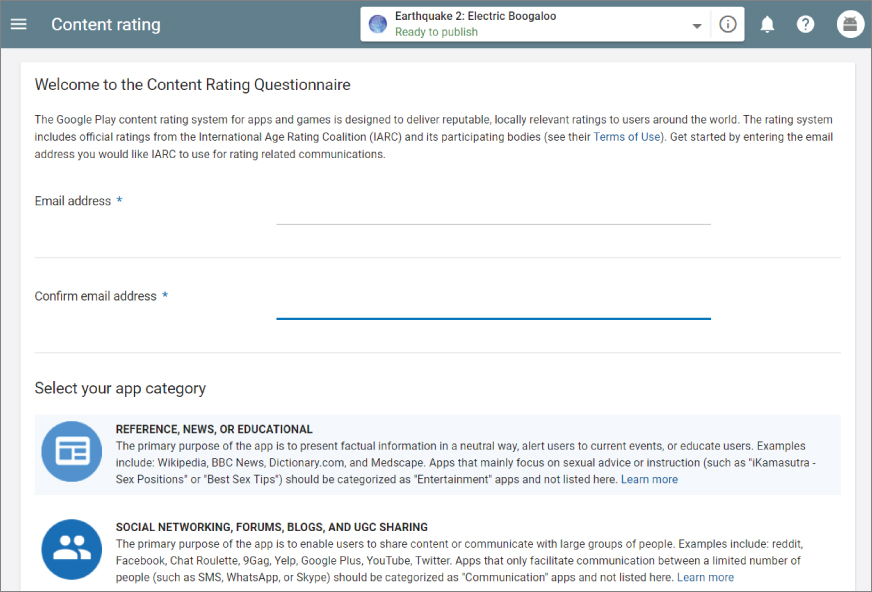
Task: Open the hamburger navigation menu
Action: pos(18,24)
